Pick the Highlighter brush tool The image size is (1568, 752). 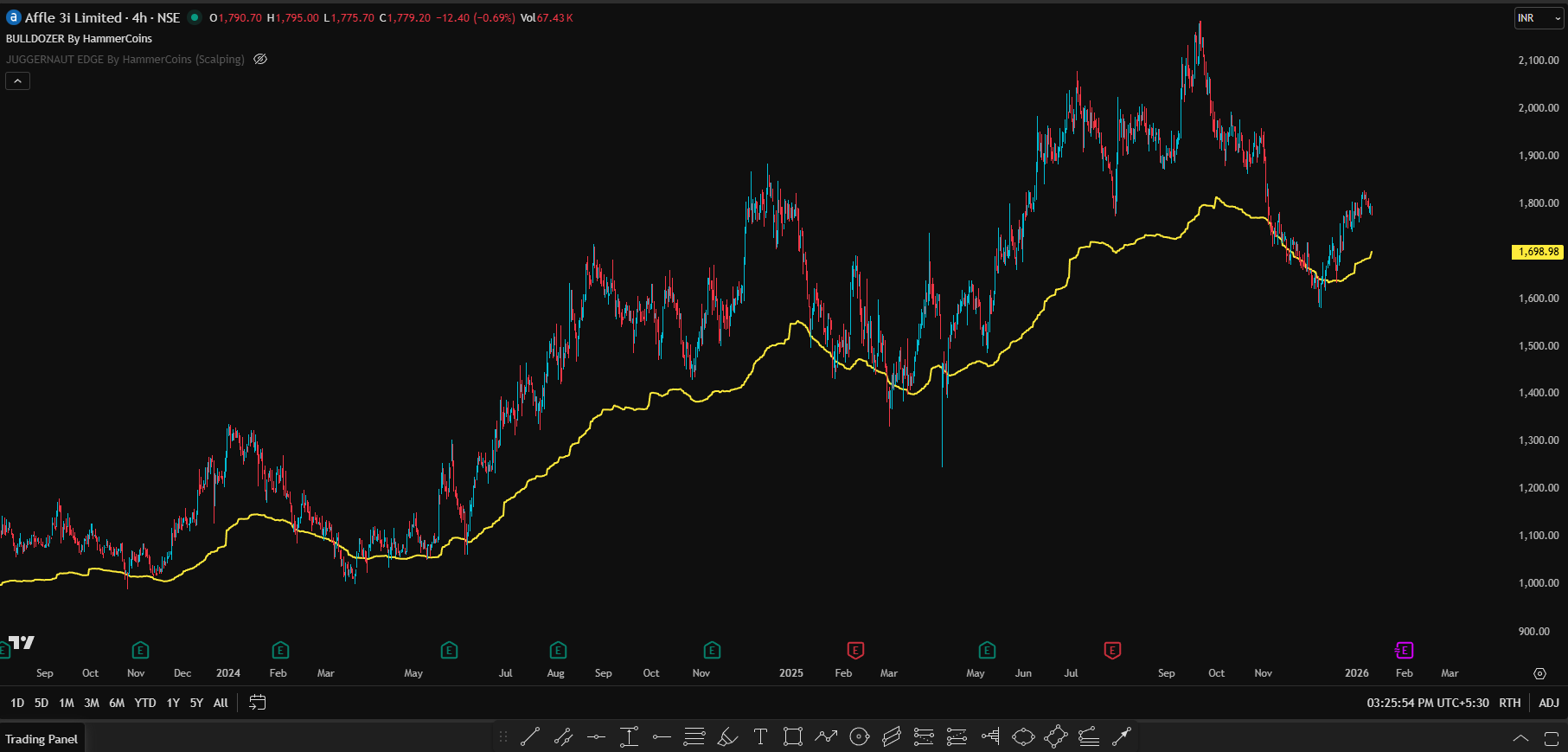pos(727,736)
